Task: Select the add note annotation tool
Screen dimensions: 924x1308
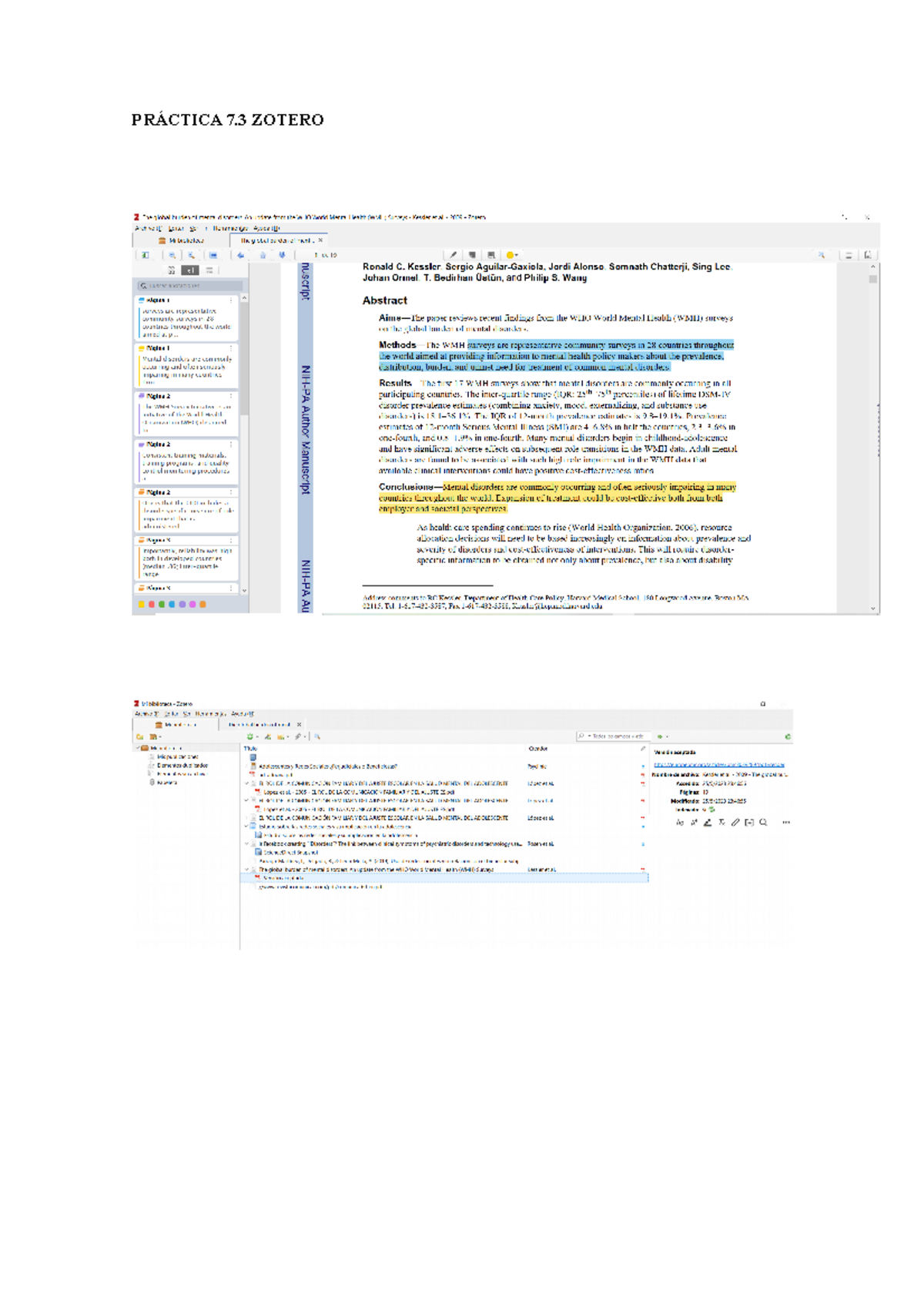Action: [472, 255]
